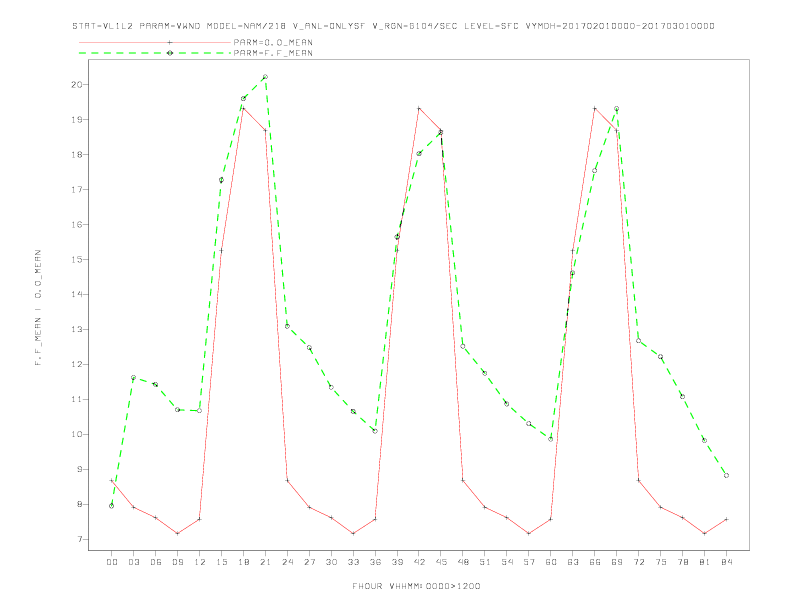This screenshot has width=792, height=612.
Task: Click the 8 tick on the y-axis
Action: [x=79, y=504]
